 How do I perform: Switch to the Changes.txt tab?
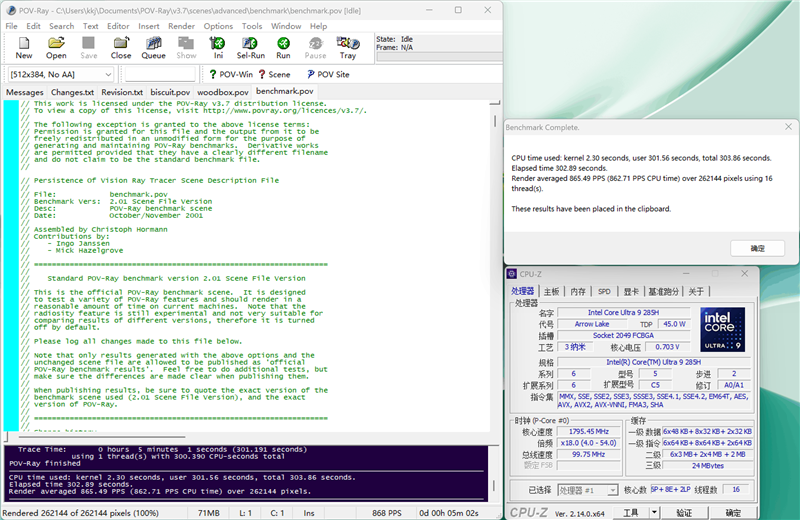pos(72,92)
